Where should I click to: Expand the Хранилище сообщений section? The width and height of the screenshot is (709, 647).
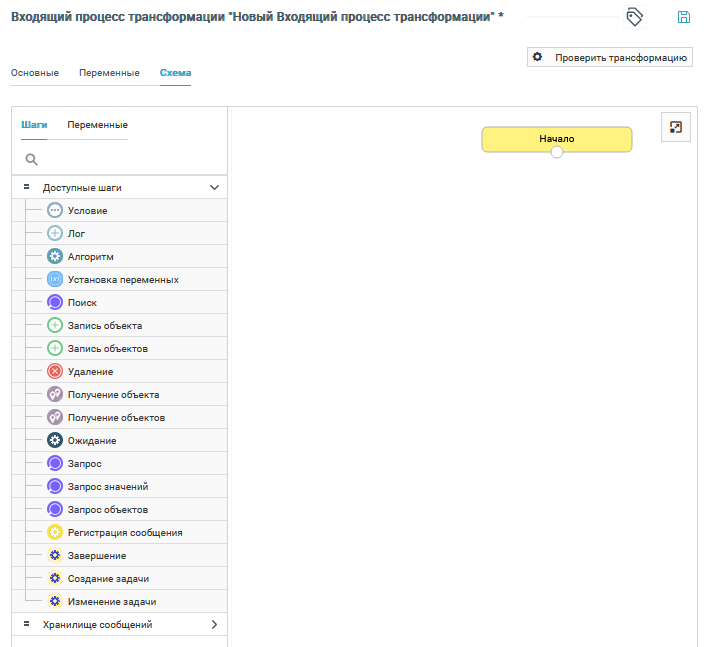pyautogui.click(x=214, y=624)
